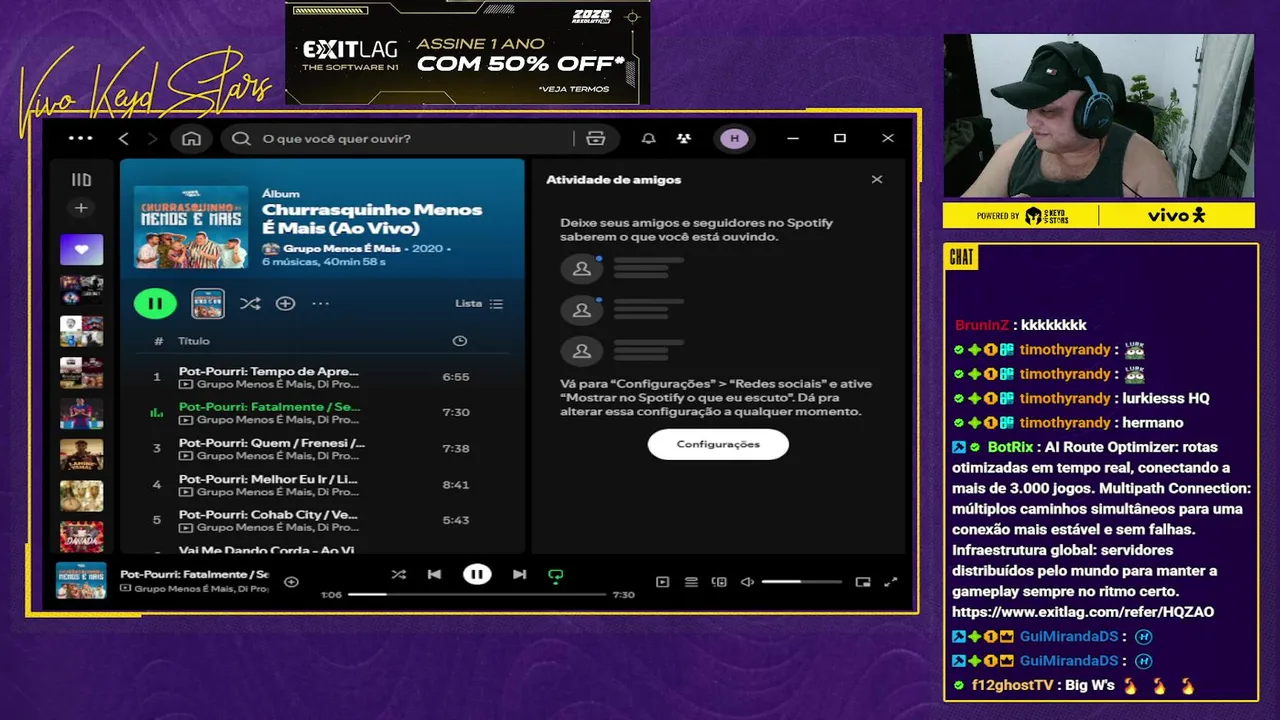Sort by duration clock column header

(460, 341)
